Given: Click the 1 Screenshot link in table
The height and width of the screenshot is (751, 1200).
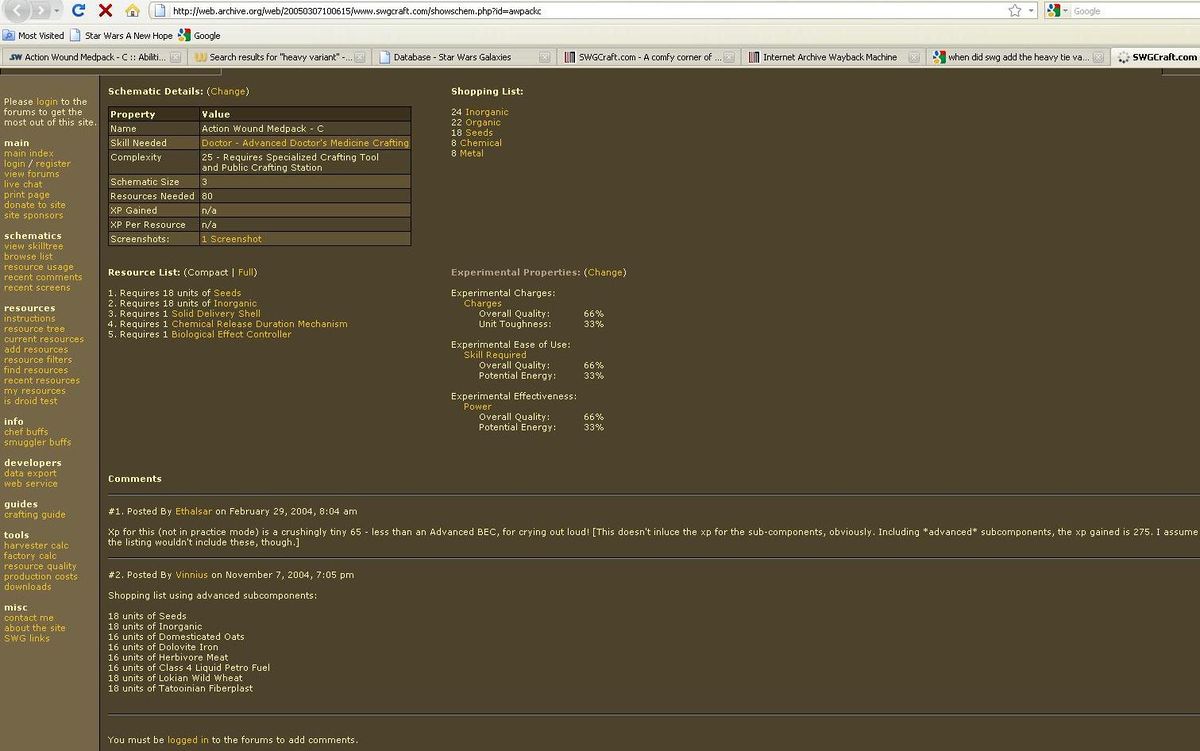Looking at the screenshot, I should (x=231, y=239).
